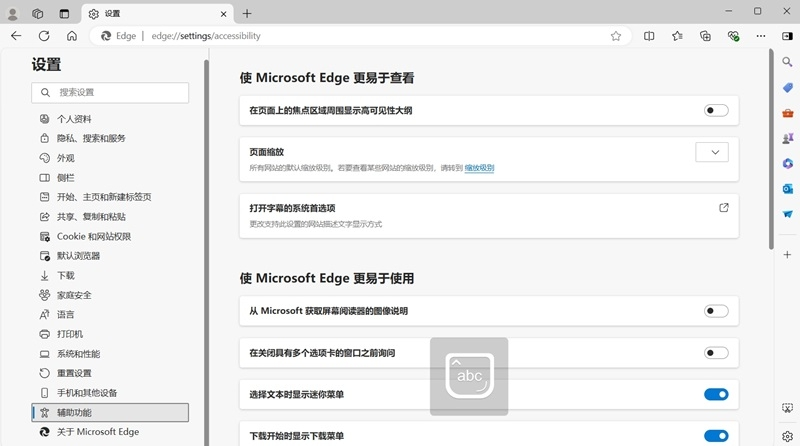Open the paper plane Drop icon in sidebar
Viewport: 800px width, 446px height.
[787, 214]
